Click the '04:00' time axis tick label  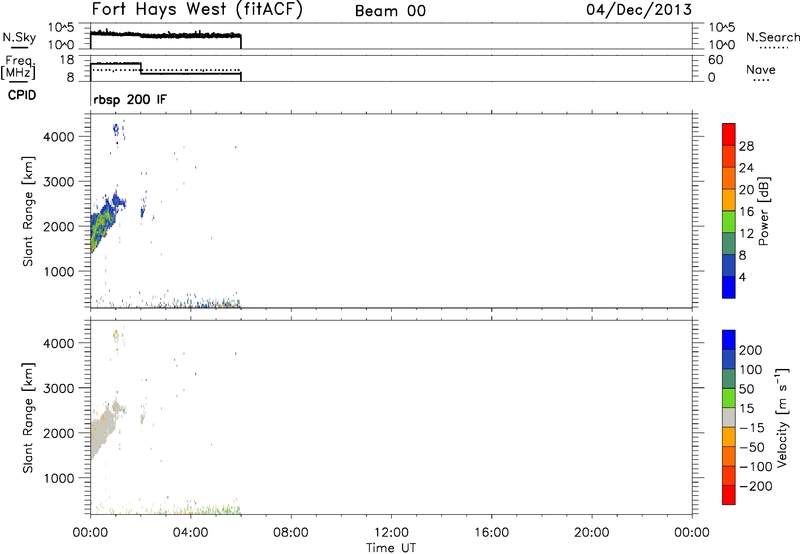pos(191,533)
